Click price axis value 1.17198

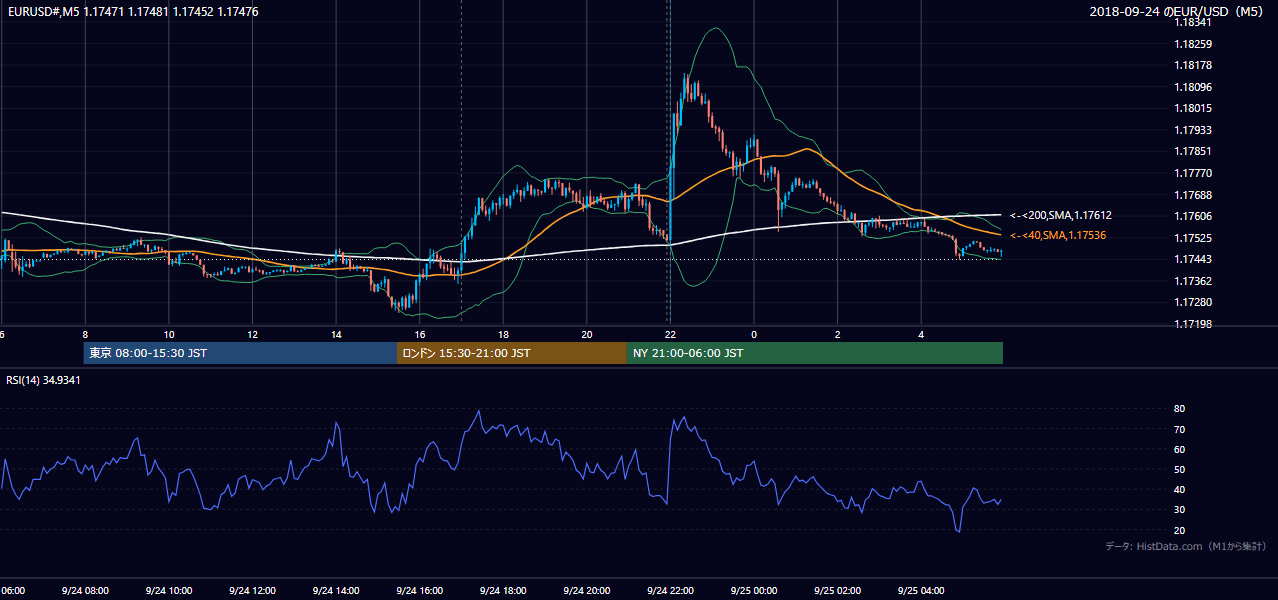pyautogui.click(x=1193, y=324)
